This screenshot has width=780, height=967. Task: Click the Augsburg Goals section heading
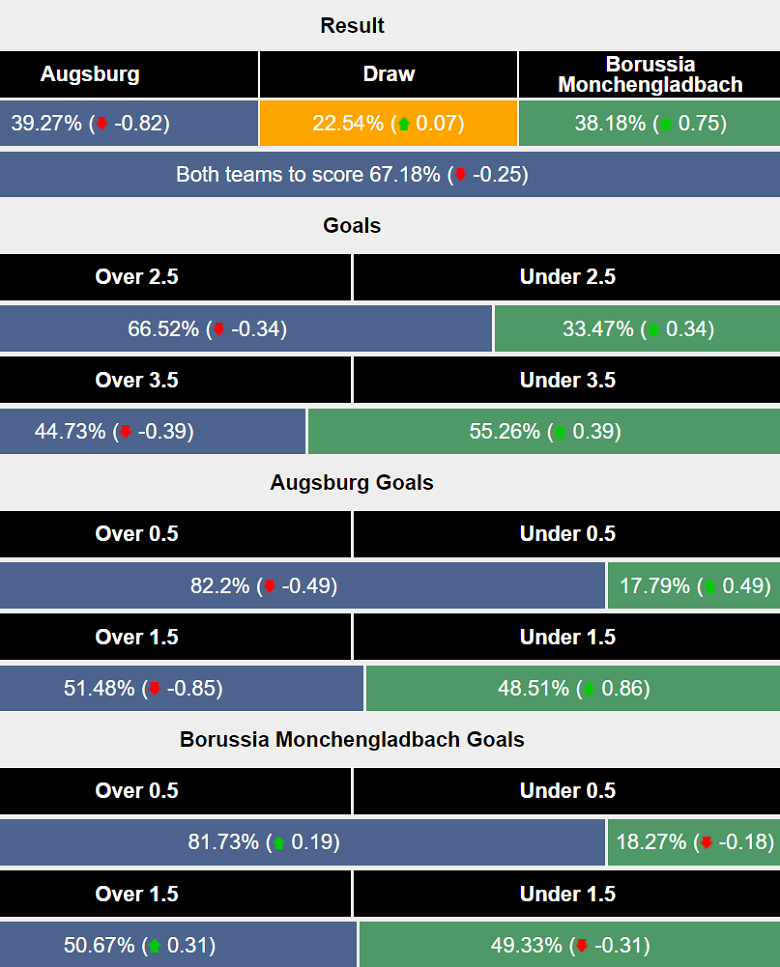coord(352,483)
